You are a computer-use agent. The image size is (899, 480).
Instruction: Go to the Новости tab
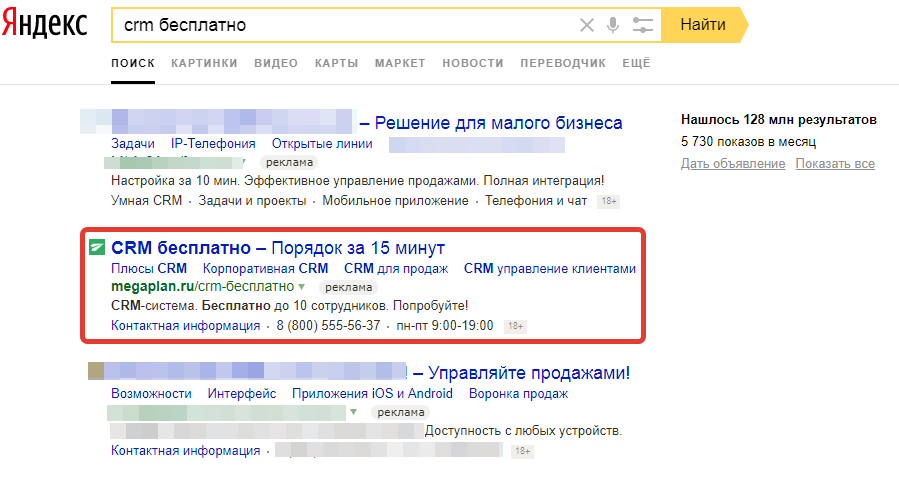coord(472,63)
